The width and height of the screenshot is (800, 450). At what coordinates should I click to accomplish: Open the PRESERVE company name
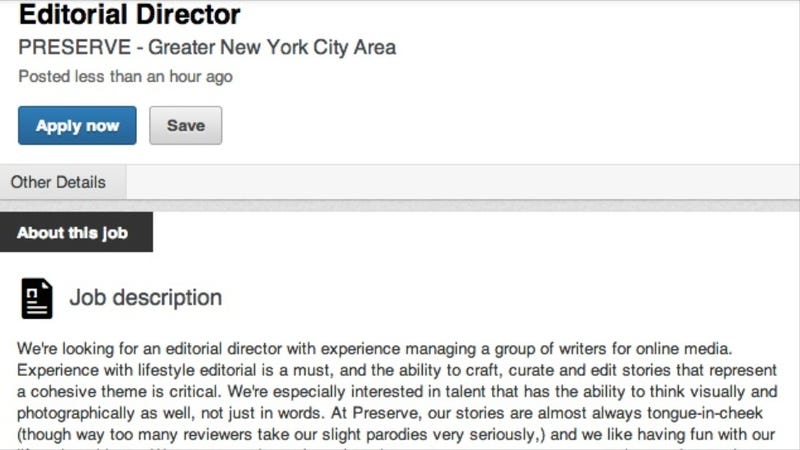[74, 47]
